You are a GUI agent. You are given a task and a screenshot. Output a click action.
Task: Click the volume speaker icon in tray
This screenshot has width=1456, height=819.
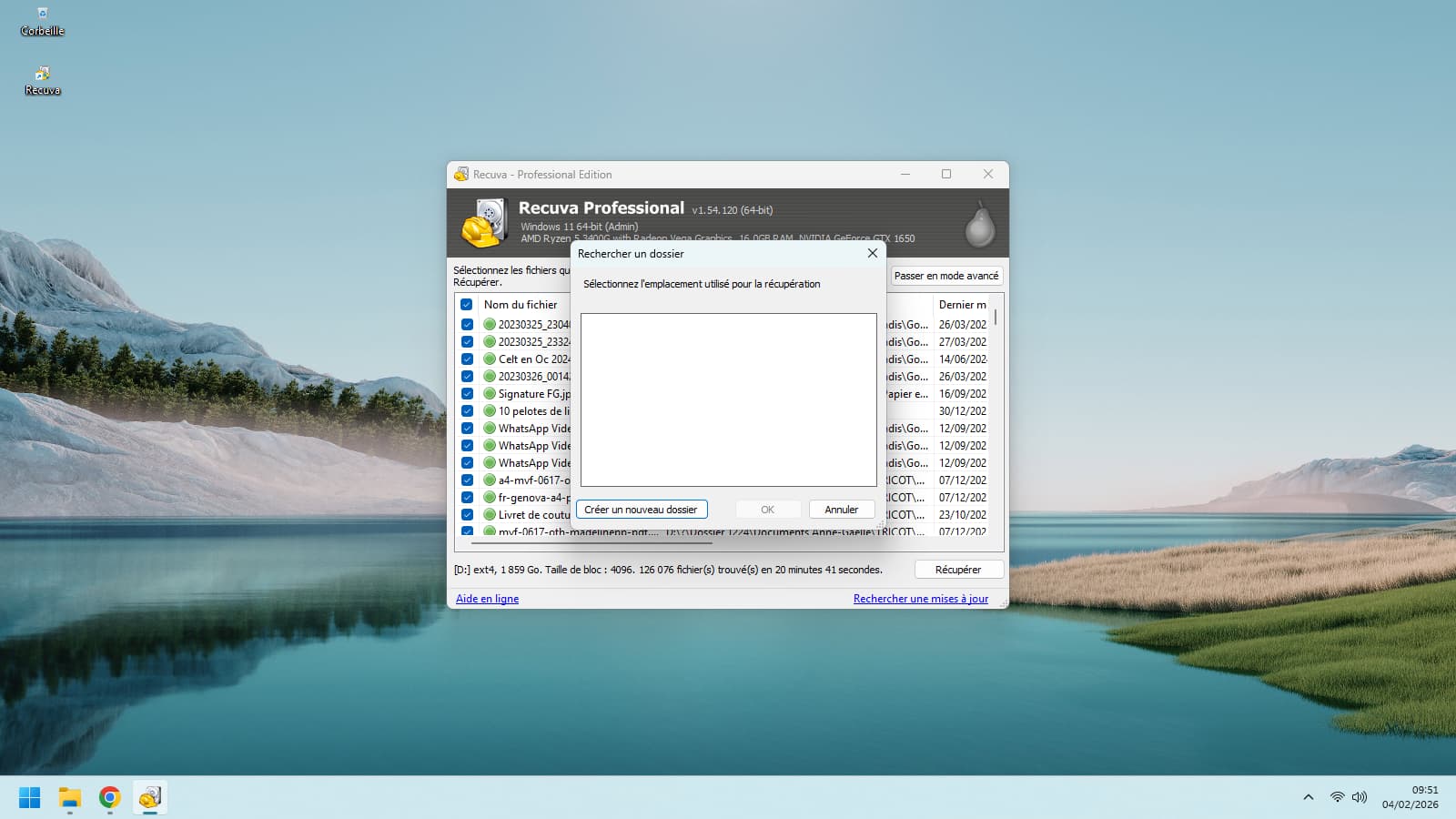pyautogui.click(x=1360, y=797)
